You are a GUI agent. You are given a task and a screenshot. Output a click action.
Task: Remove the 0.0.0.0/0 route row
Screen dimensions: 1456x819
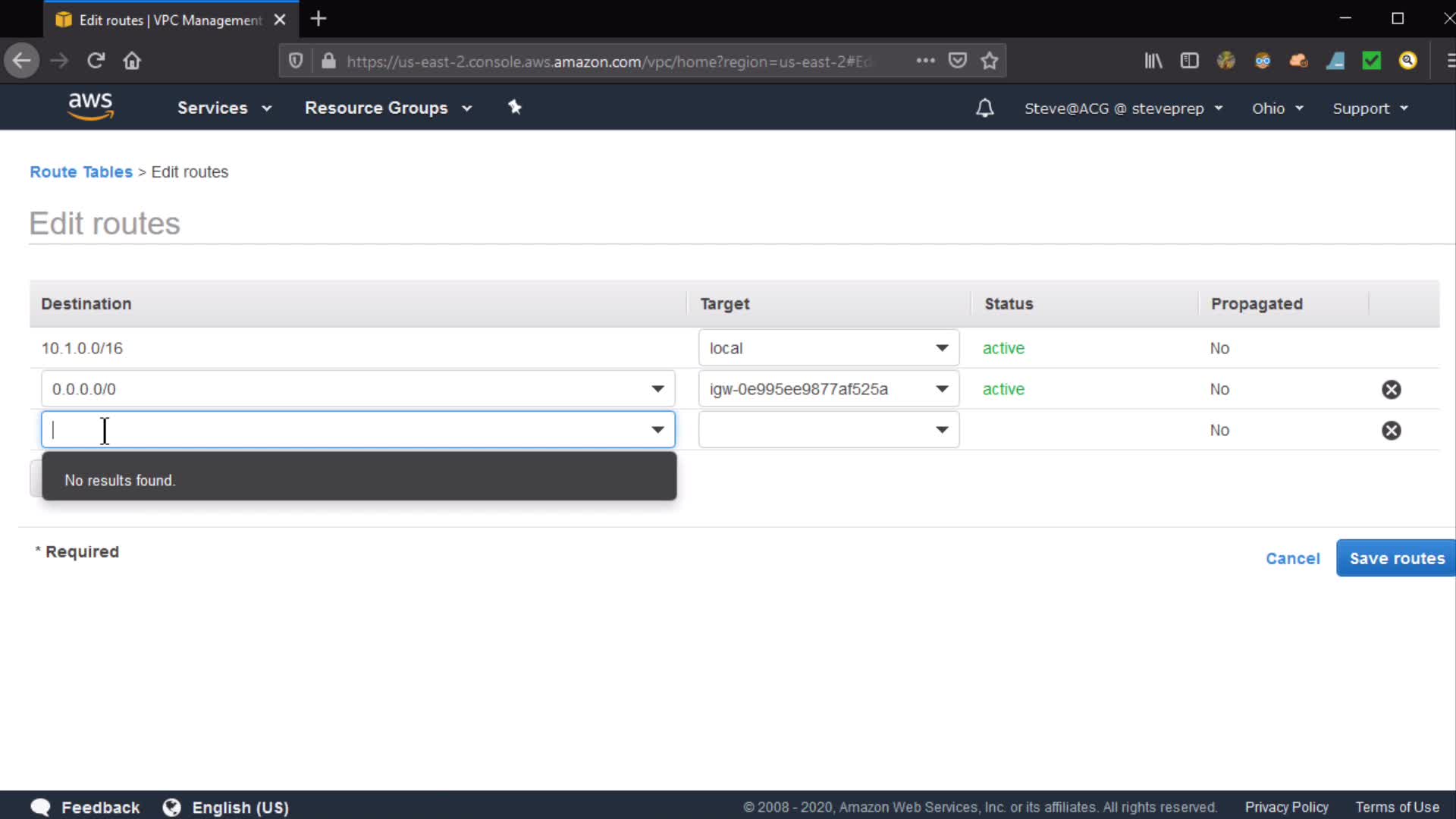tap(1391, 389)
